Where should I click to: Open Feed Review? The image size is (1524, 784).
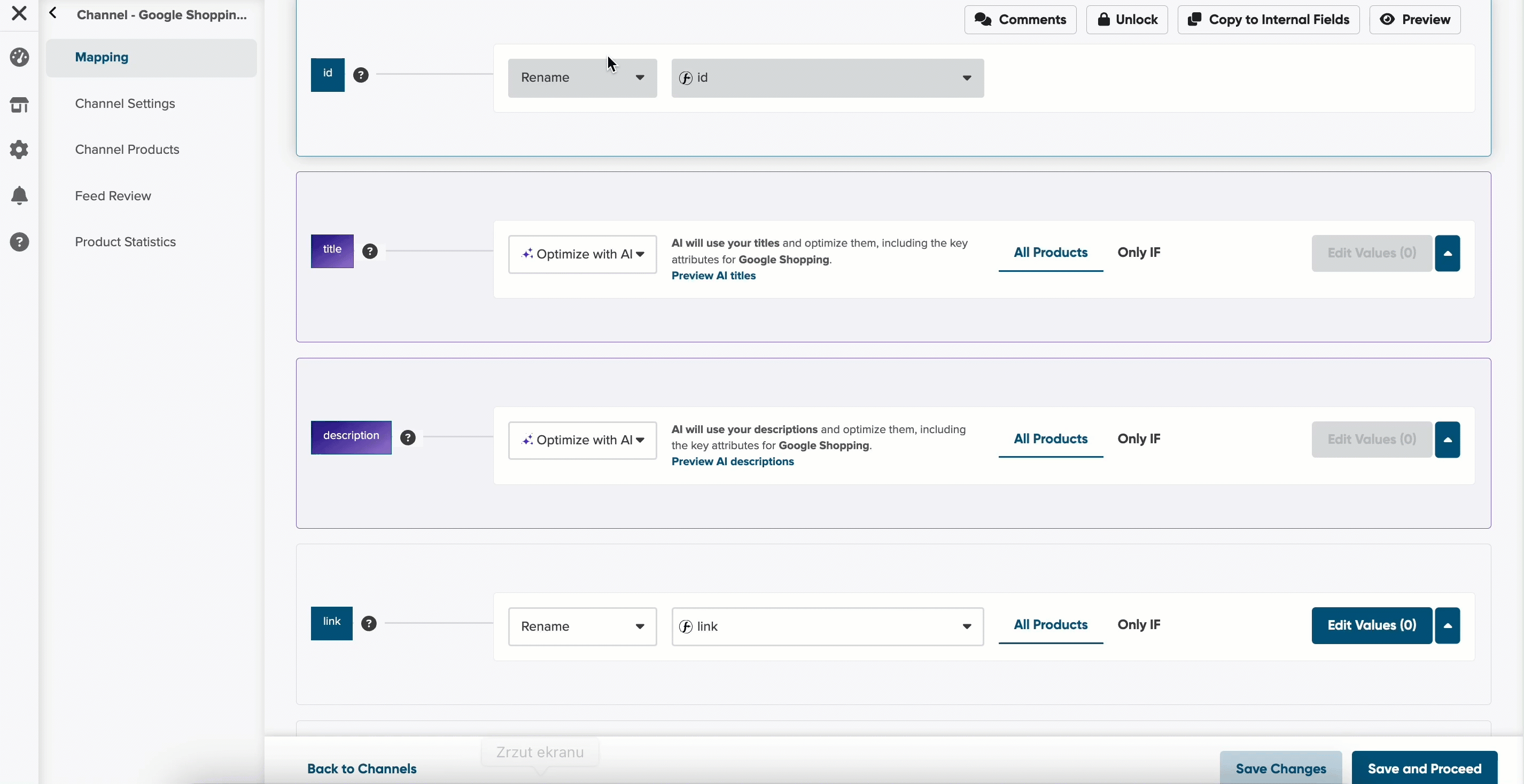(x=113, y=195)
